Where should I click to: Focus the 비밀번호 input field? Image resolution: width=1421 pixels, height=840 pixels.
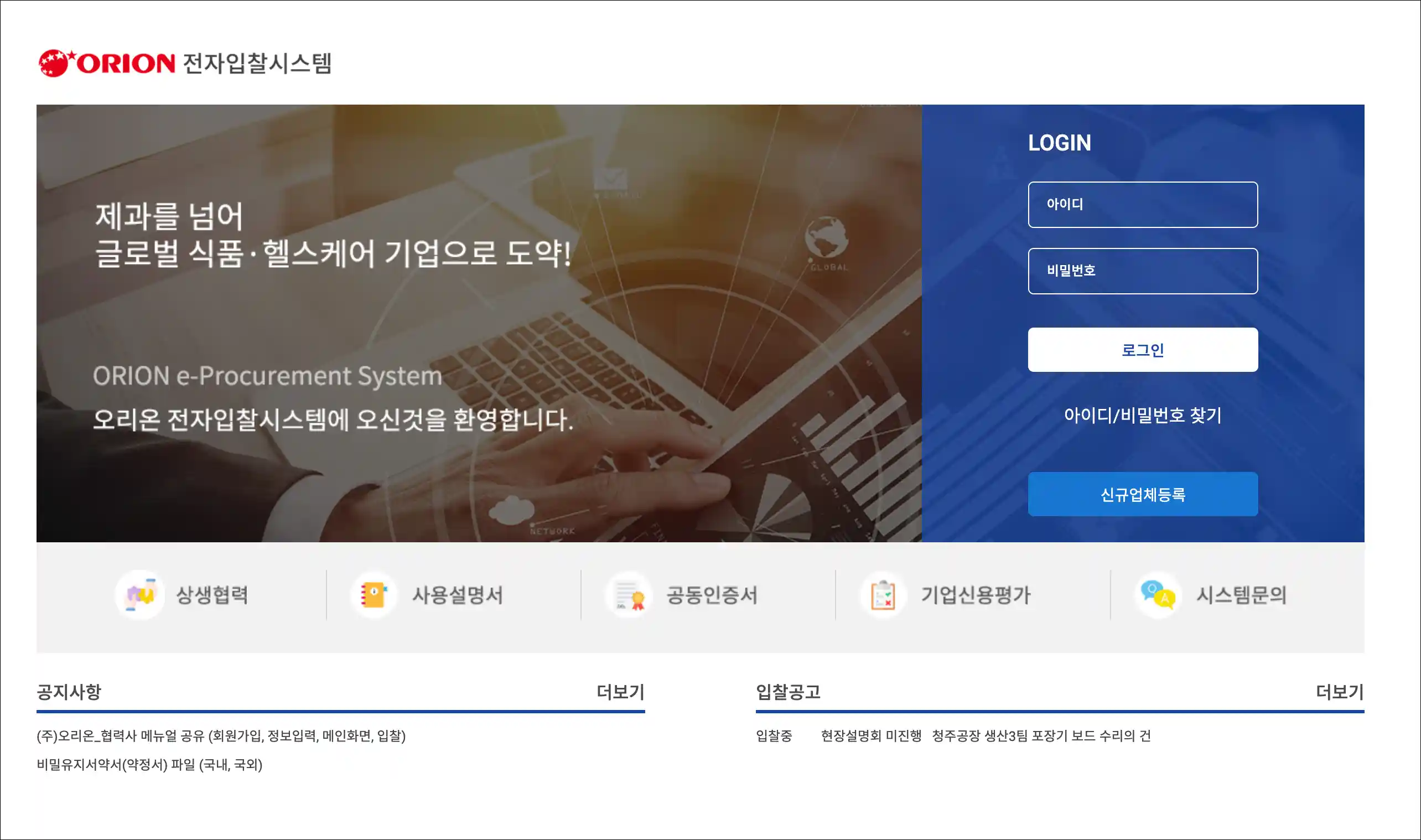(x=1143, y=271)
